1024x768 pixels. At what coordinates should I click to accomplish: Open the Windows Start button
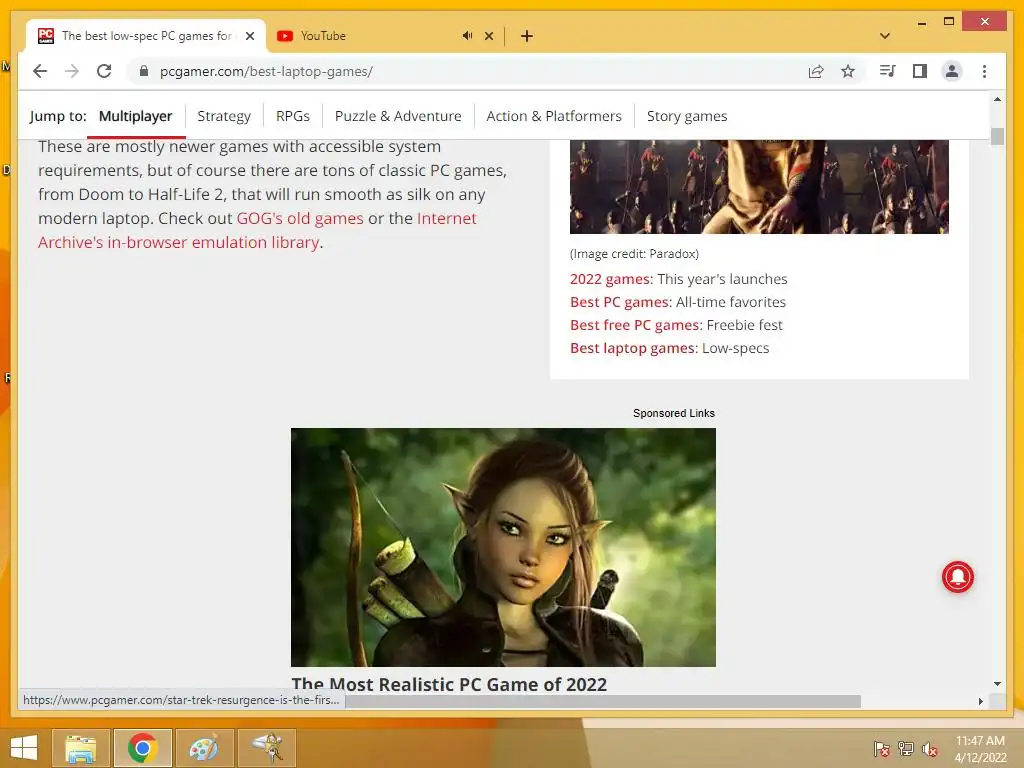(24, 748)
